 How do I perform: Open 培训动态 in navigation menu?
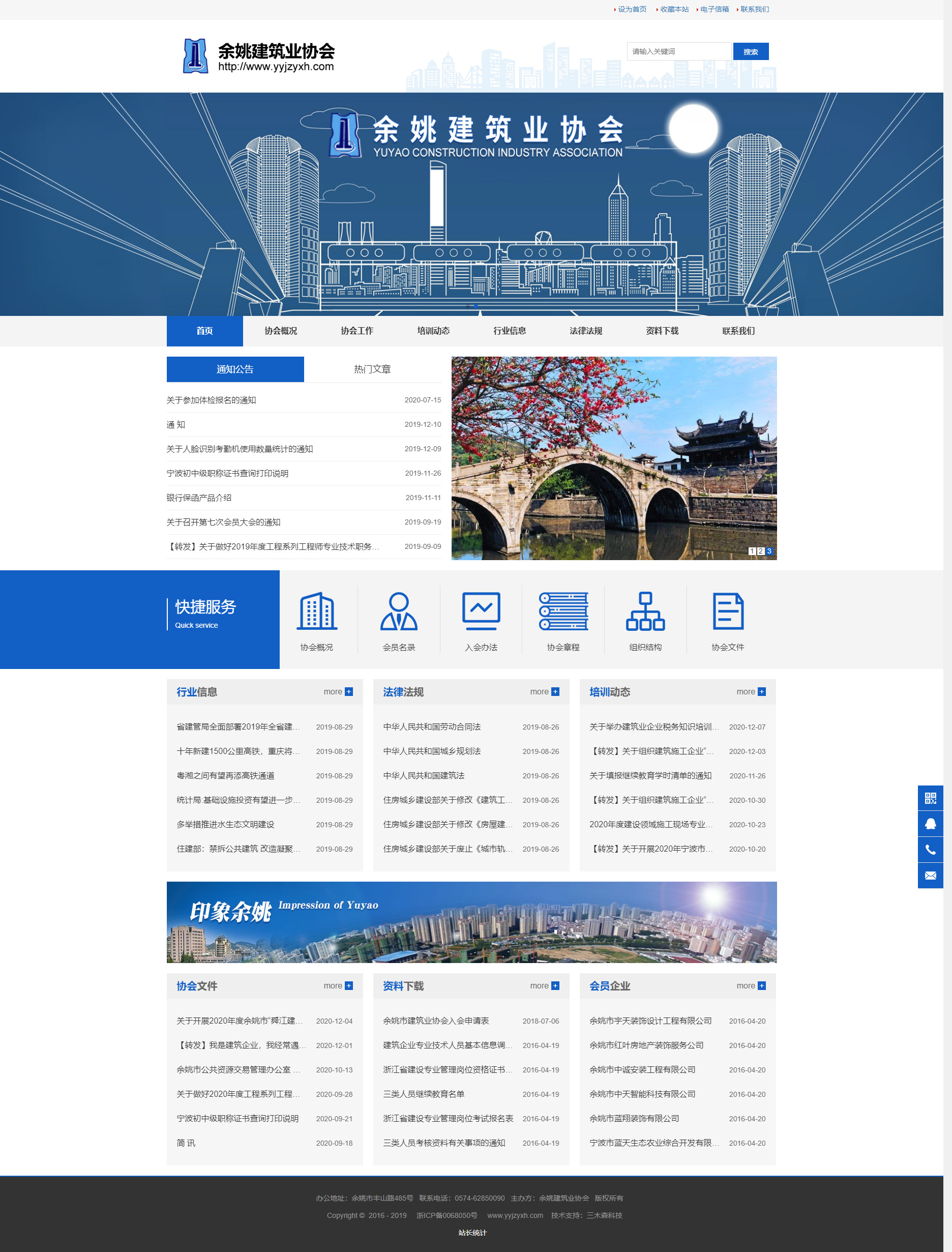coord(433,331)
